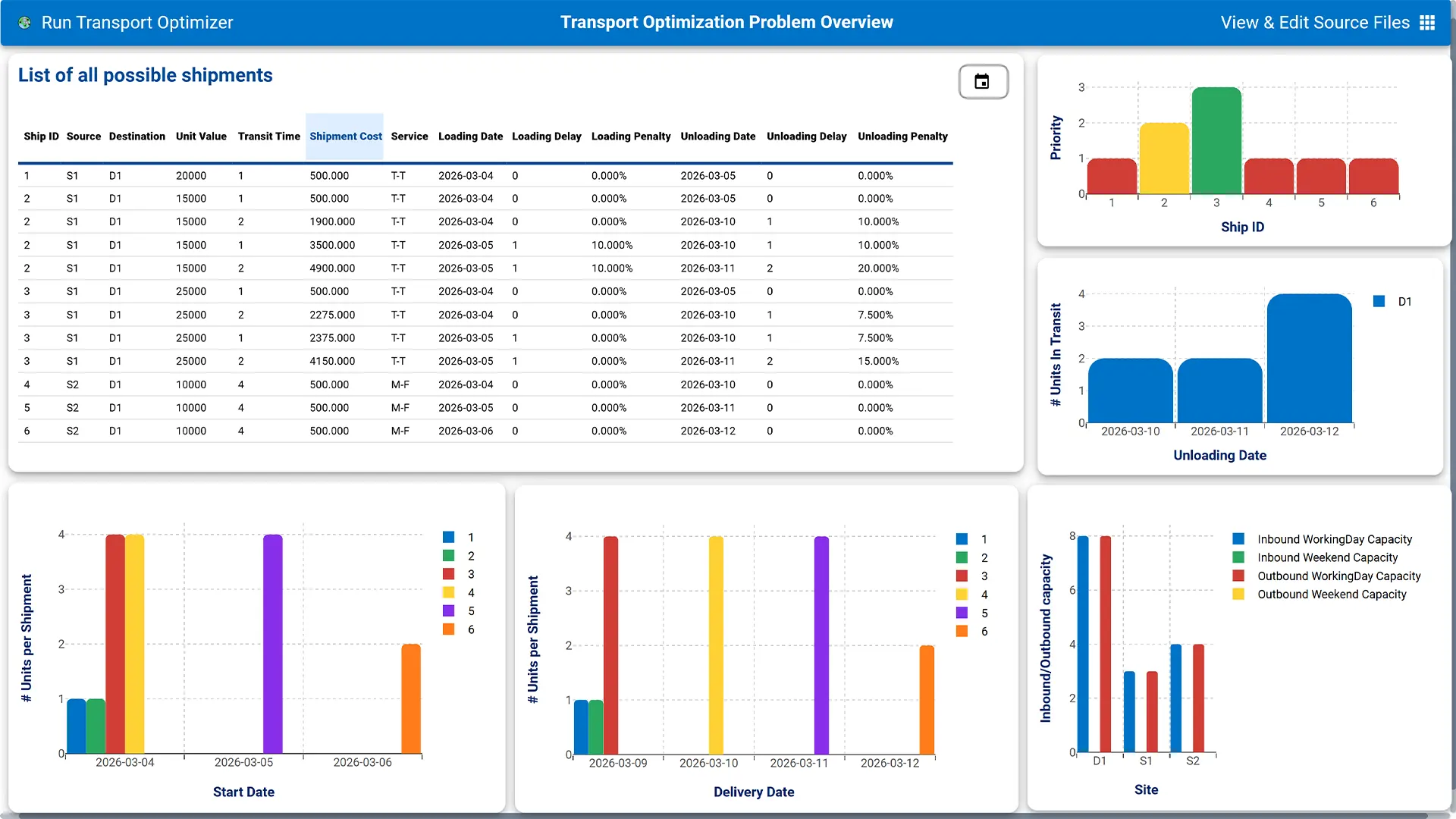1456x819 pixels.
Task: Click the shipment cost cell 4900.000
Action: click(332, 268)
